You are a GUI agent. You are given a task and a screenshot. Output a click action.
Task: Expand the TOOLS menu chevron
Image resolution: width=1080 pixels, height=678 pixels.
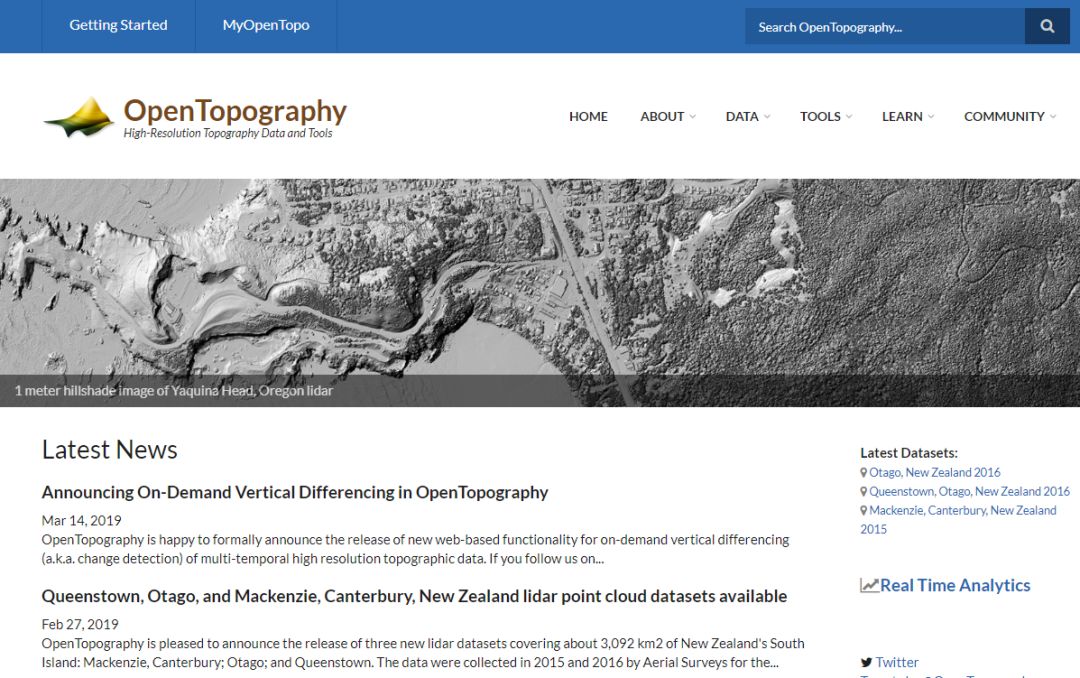[849, 116]
